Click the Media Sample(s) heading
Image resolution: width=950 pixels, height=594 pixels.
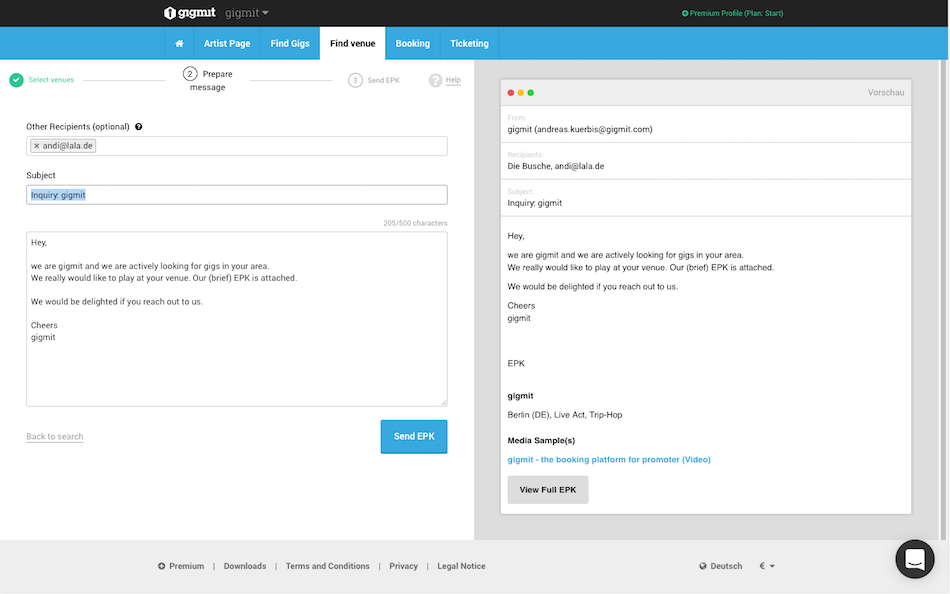tap(541, 441)
